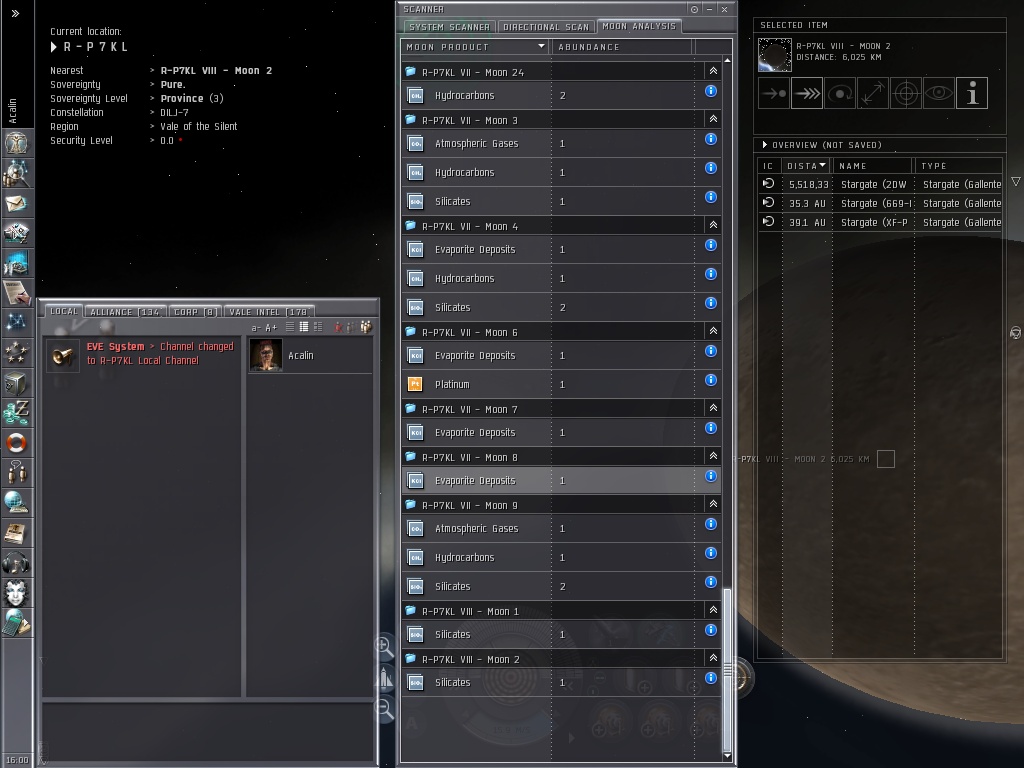Open the face mask sidebar icon
Screen dimensions: 1024x768
coord(16,592)
